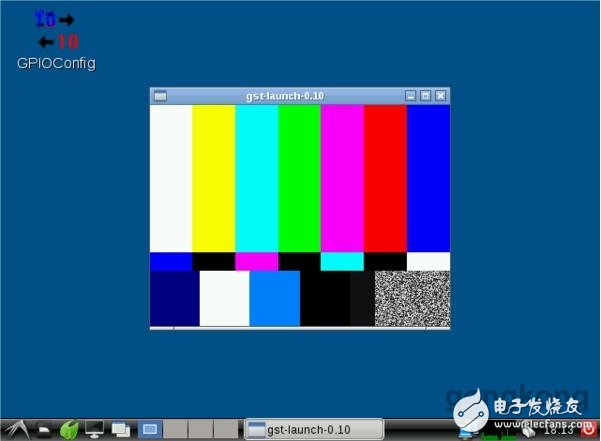Minimize the gst-launch-0.10 window
The width and height of the screenshot is (601, 441).
(x=411, y=96)
